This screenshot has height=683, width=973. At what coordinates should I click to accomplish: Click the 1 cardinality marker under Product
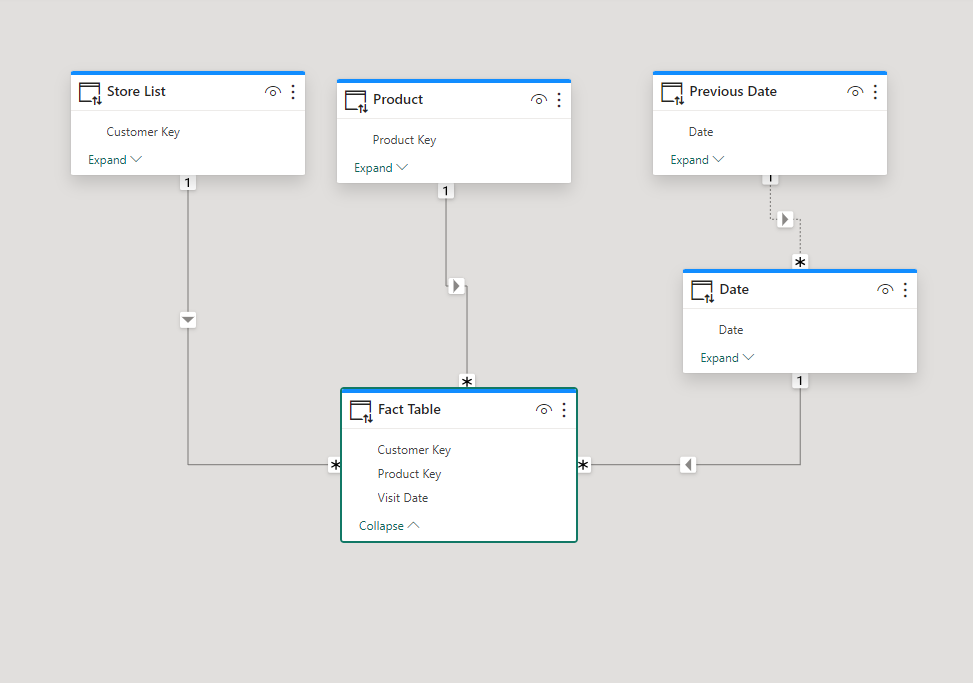coord(446,191)
